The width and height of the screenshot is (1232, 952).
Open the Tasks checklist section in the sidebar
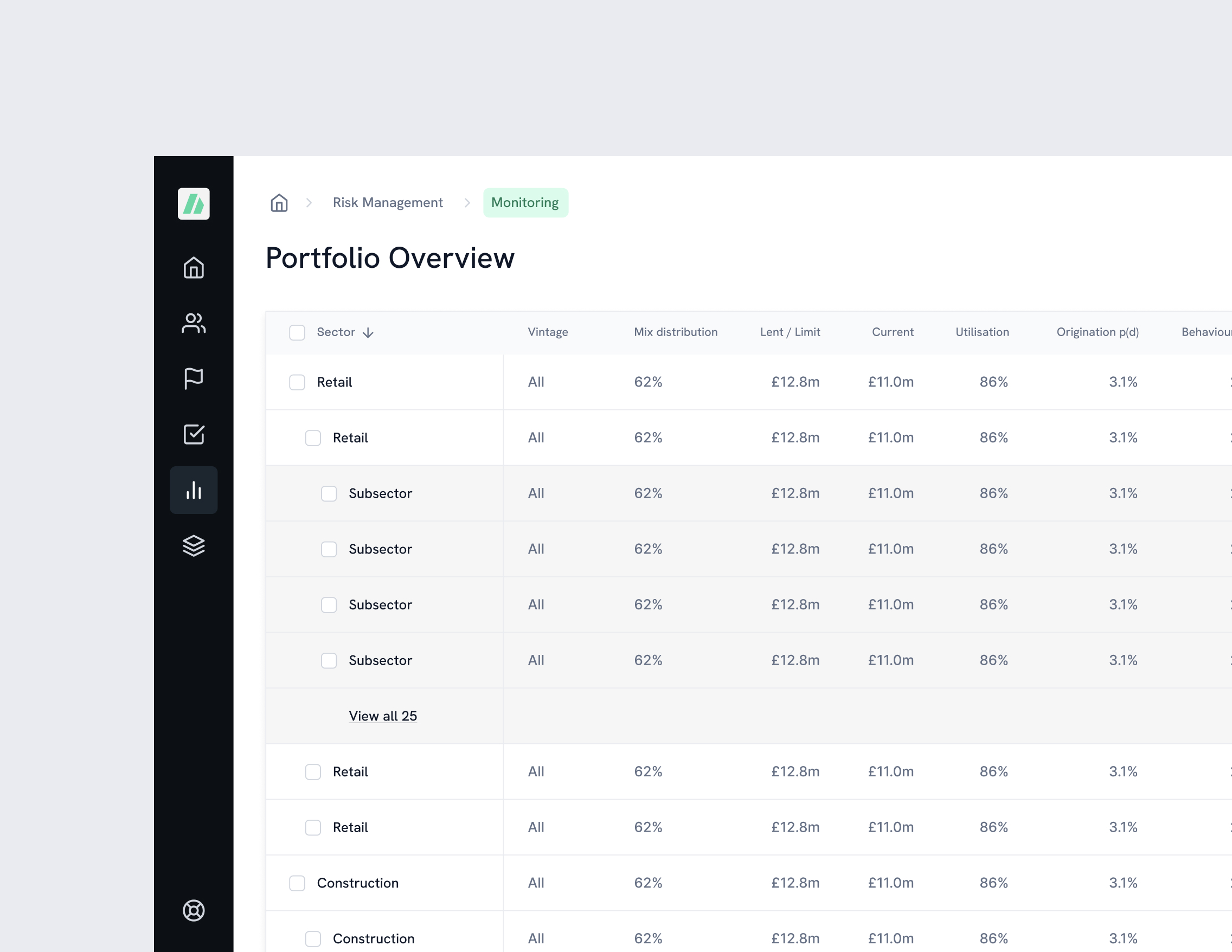point(194,434)
